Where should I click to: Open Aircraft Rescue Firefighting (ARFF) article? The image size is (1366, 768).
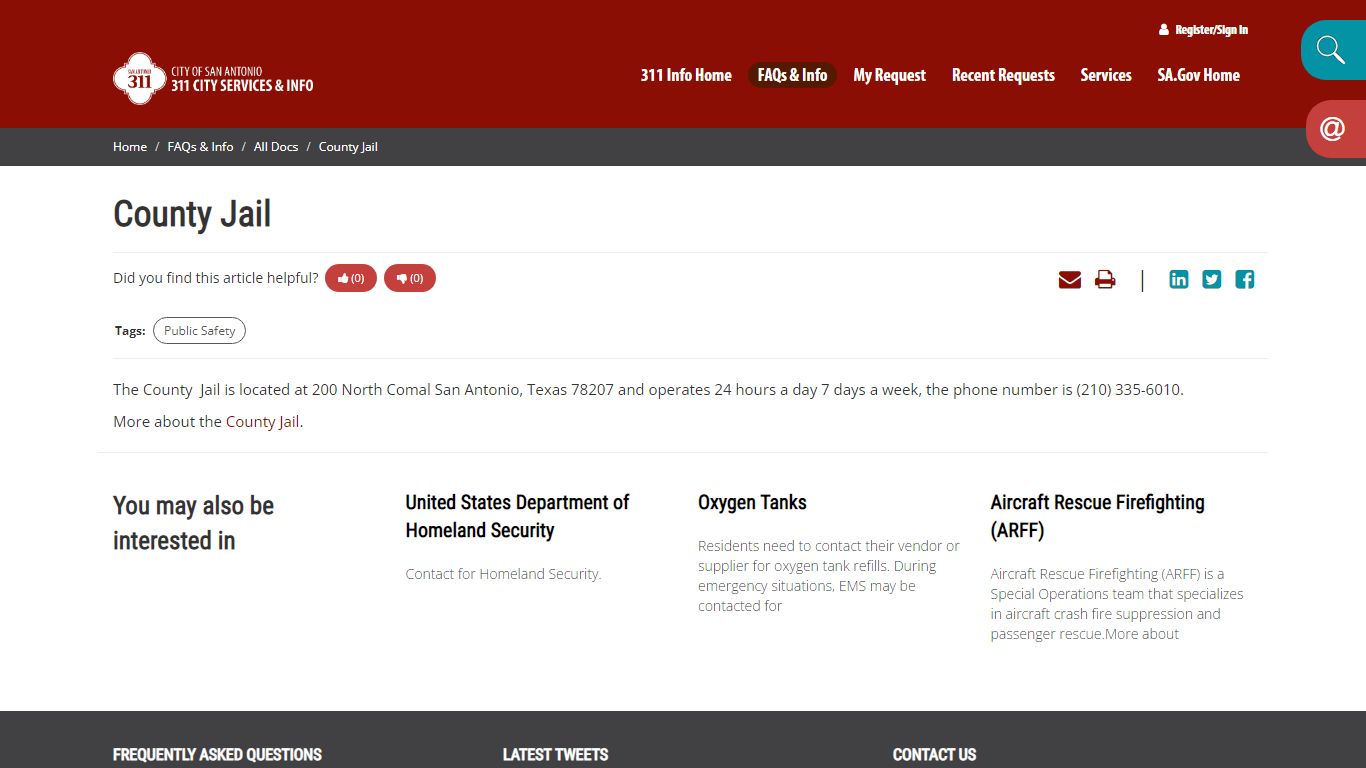[x=1097, y=516]
